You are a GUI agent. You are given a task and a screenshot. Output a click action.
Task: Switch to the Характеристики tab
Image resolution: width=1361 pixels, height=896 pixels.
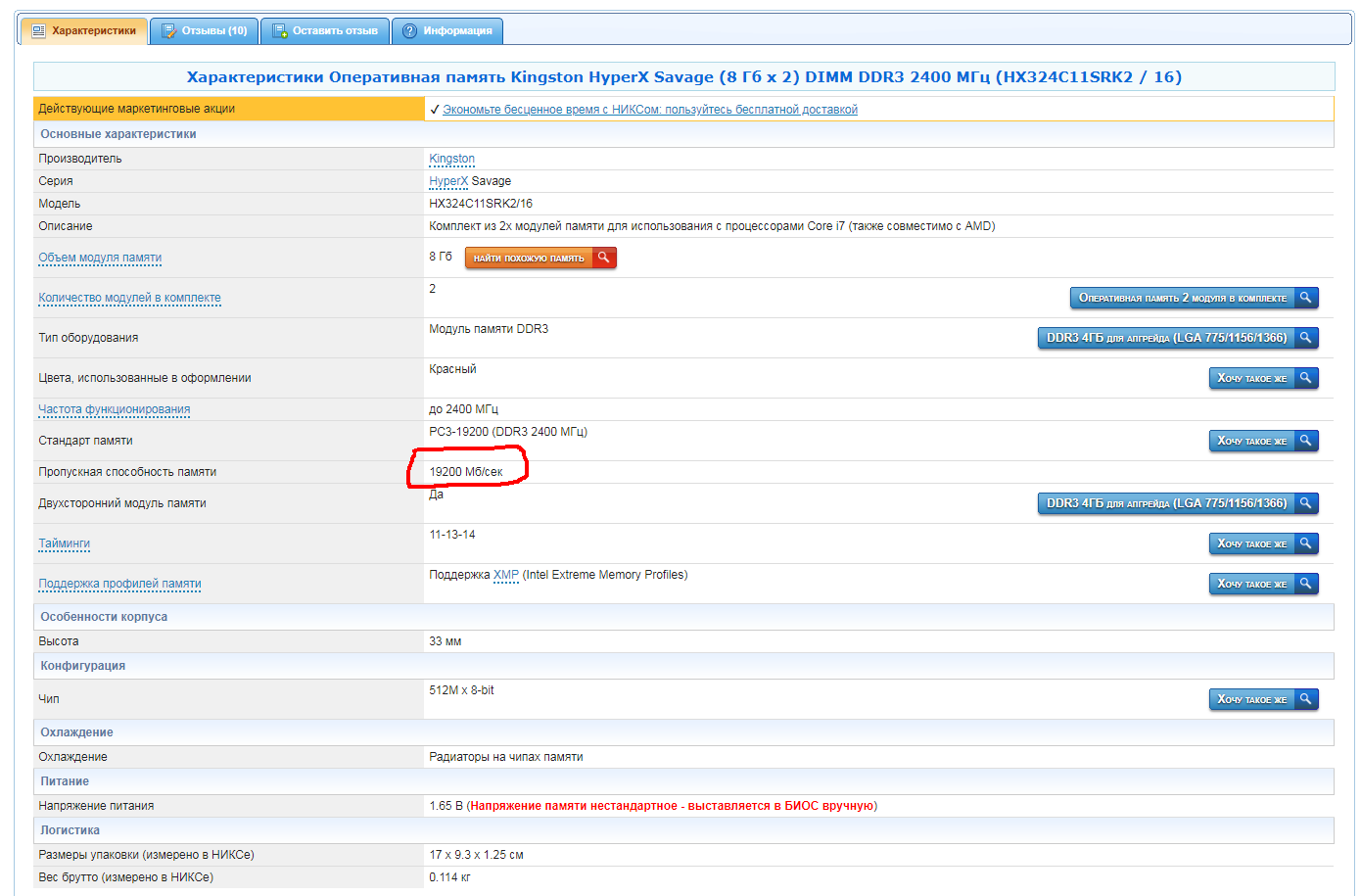tap(84, 31)
